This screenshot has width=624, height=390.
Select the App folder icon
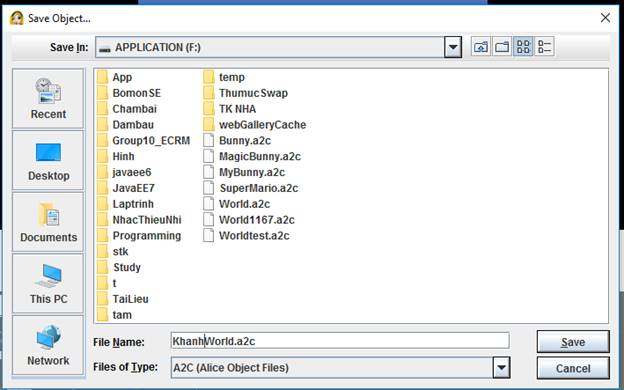103,77
